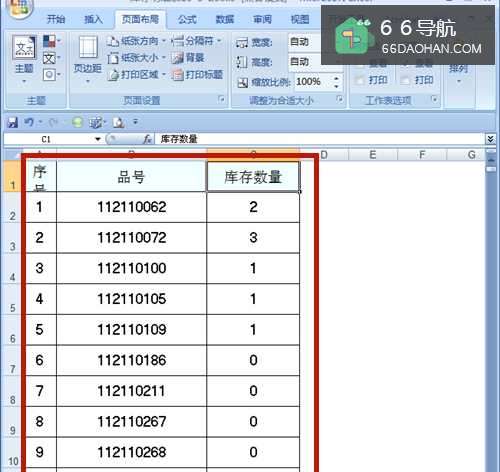Open theme colors palette
This screenshot has width=500, height=472.
click(x=52, y=41)
